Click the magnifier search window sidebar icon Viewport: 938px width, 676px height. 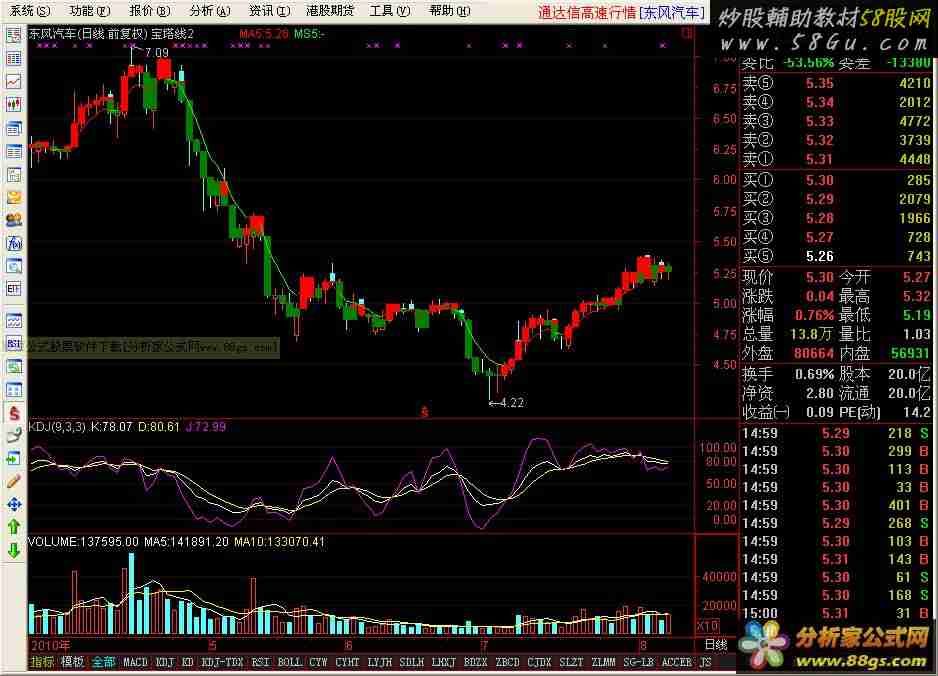click(x=14, y=266)
